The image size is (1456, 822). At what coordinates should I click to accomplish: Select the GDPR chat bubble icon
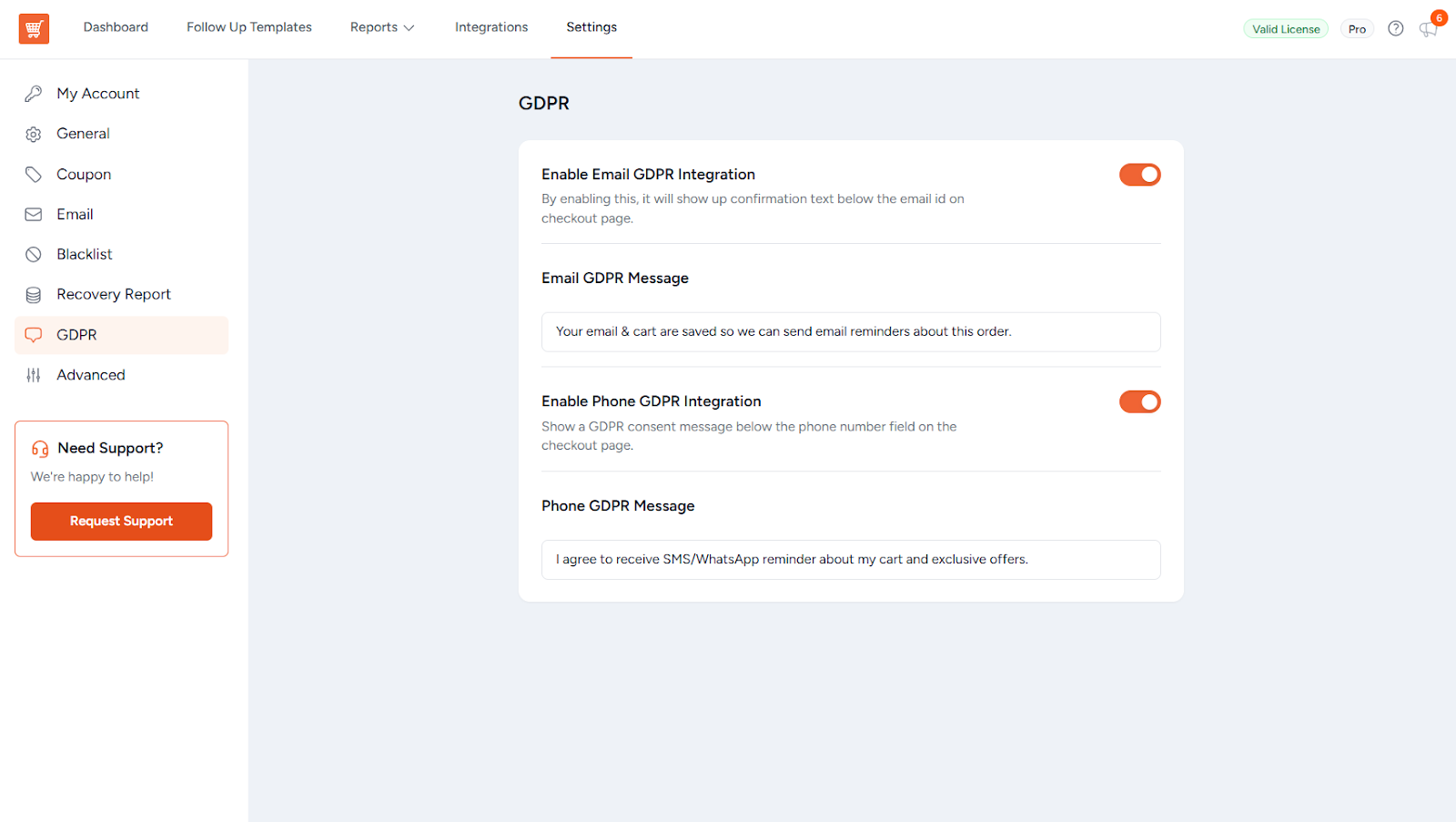coord(34,334)
